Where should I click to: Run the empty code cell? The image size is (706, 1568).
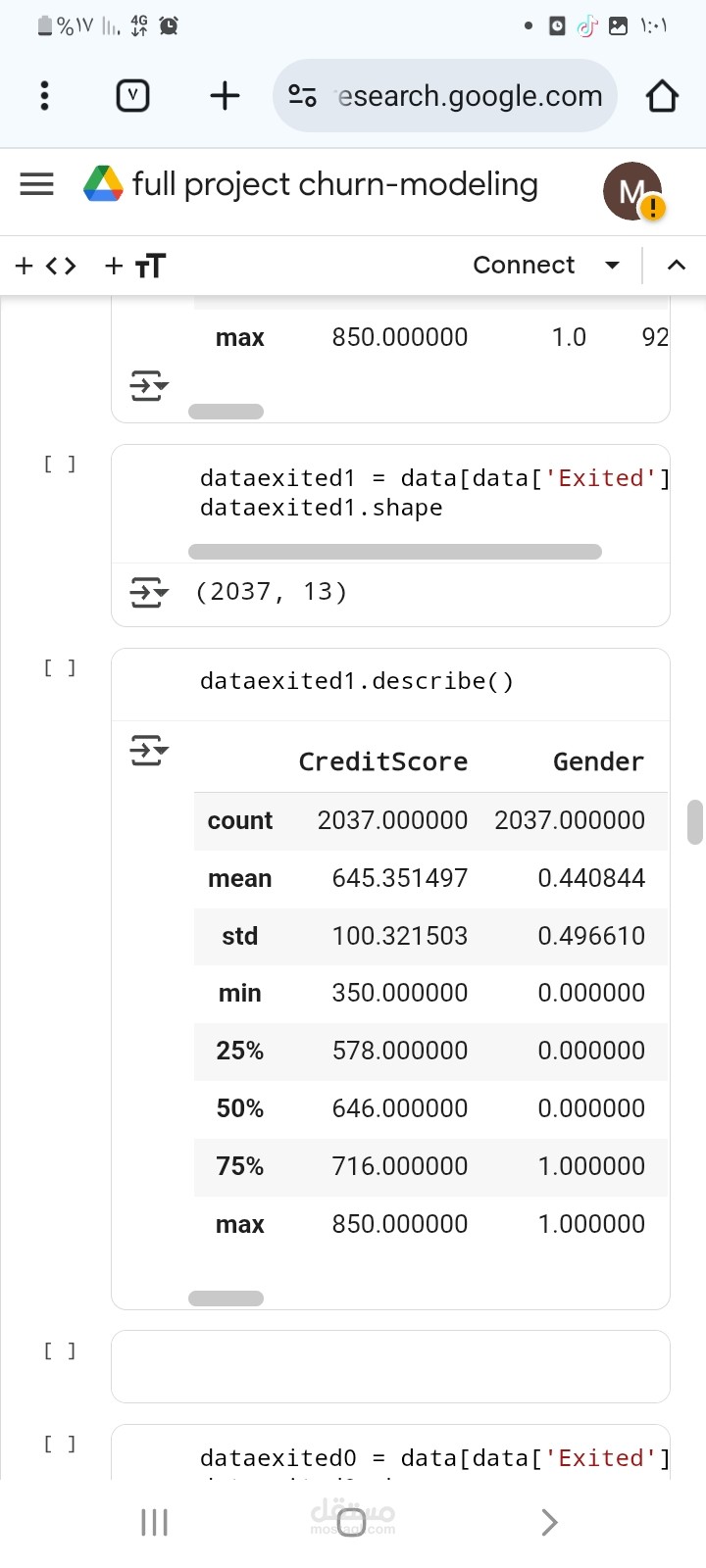coord(59,1350)
